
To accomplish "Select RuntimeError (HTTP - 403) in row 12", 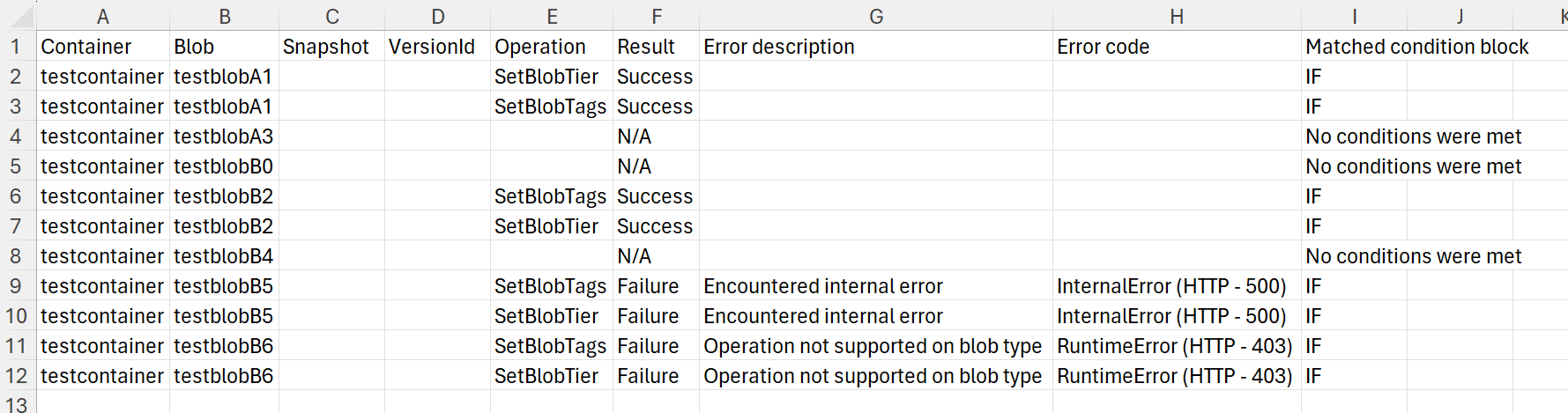I will coord(1176,376).
